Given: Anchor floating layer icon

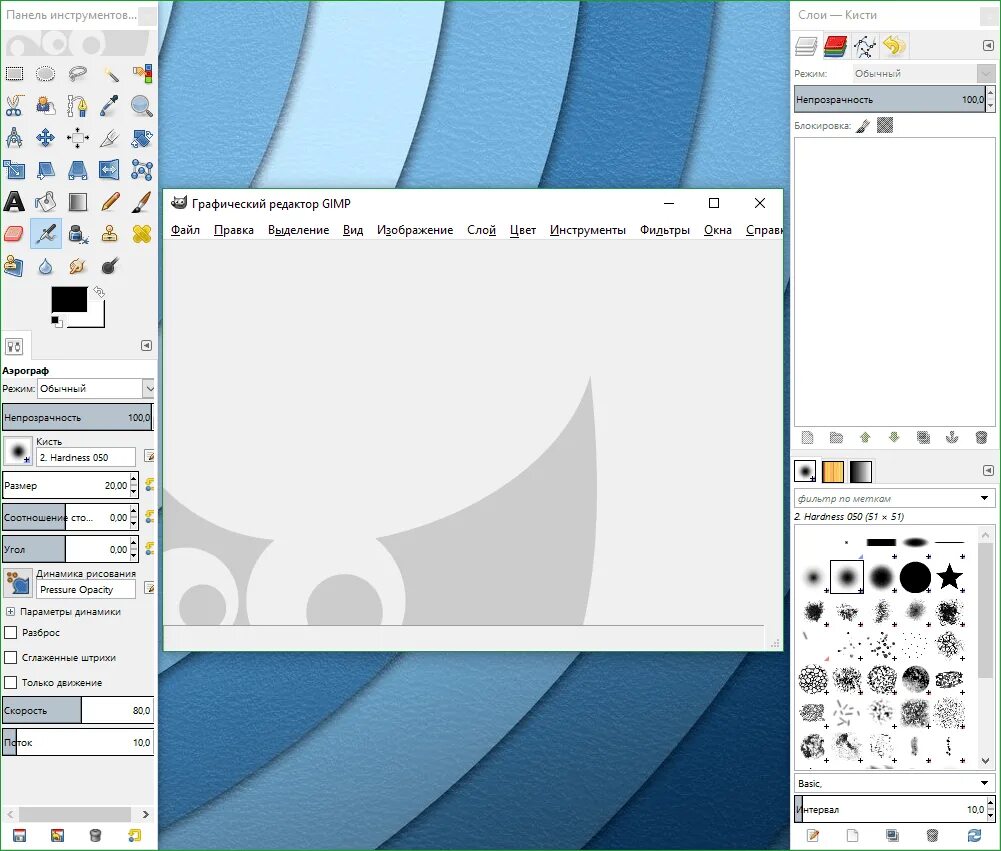Looking at the screenshot, I should [x=952, y=437].
